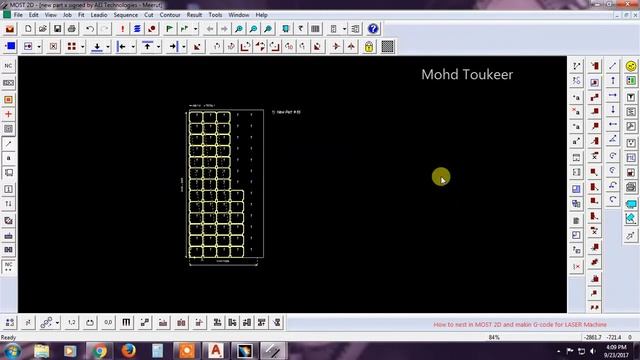Screen dimensions: 640x360
Task: Click the yellow smiley face icon
Action: tap(631, 66)
